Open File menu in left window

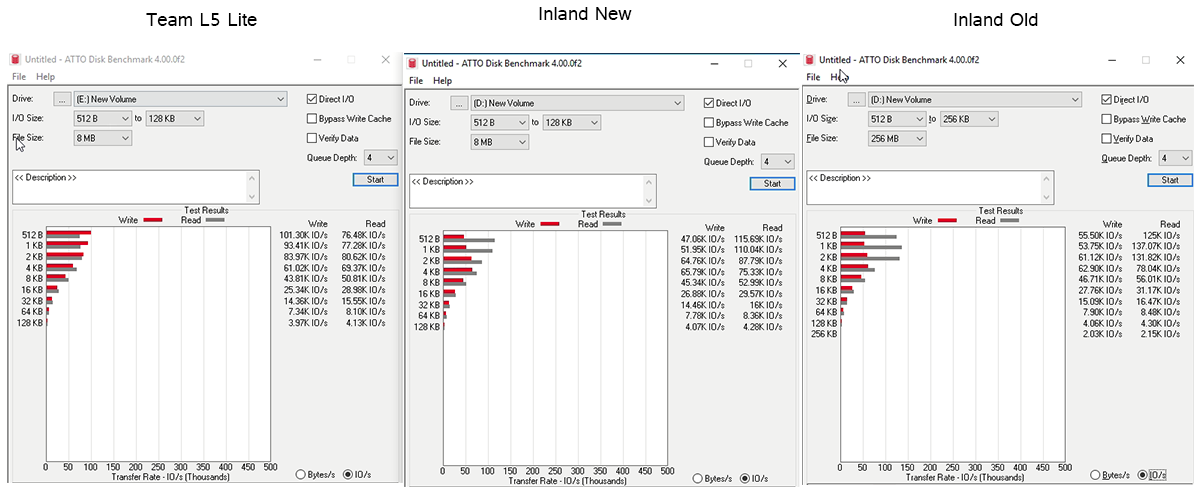[x=19, y=77]
